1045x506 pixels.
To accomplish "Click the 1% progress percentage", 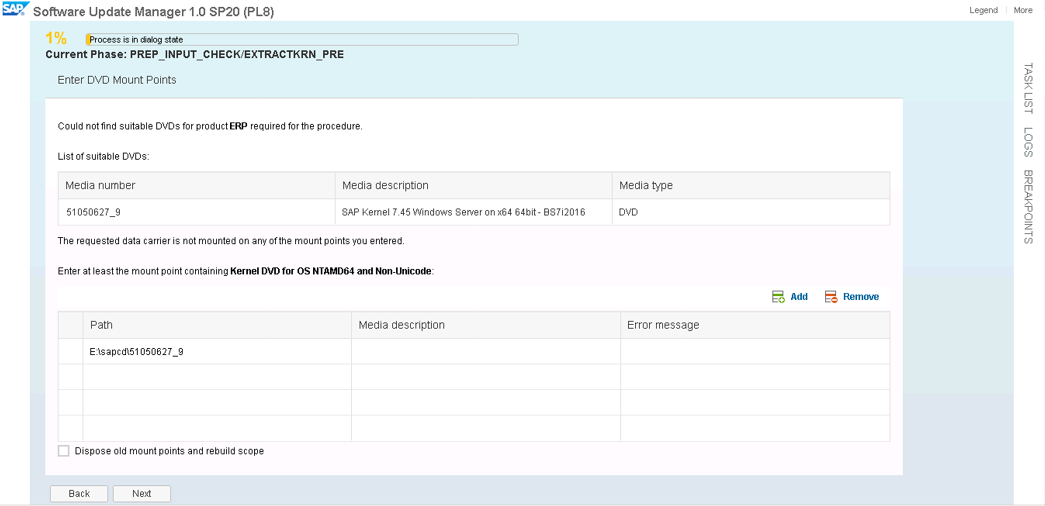I will (56, 38).
